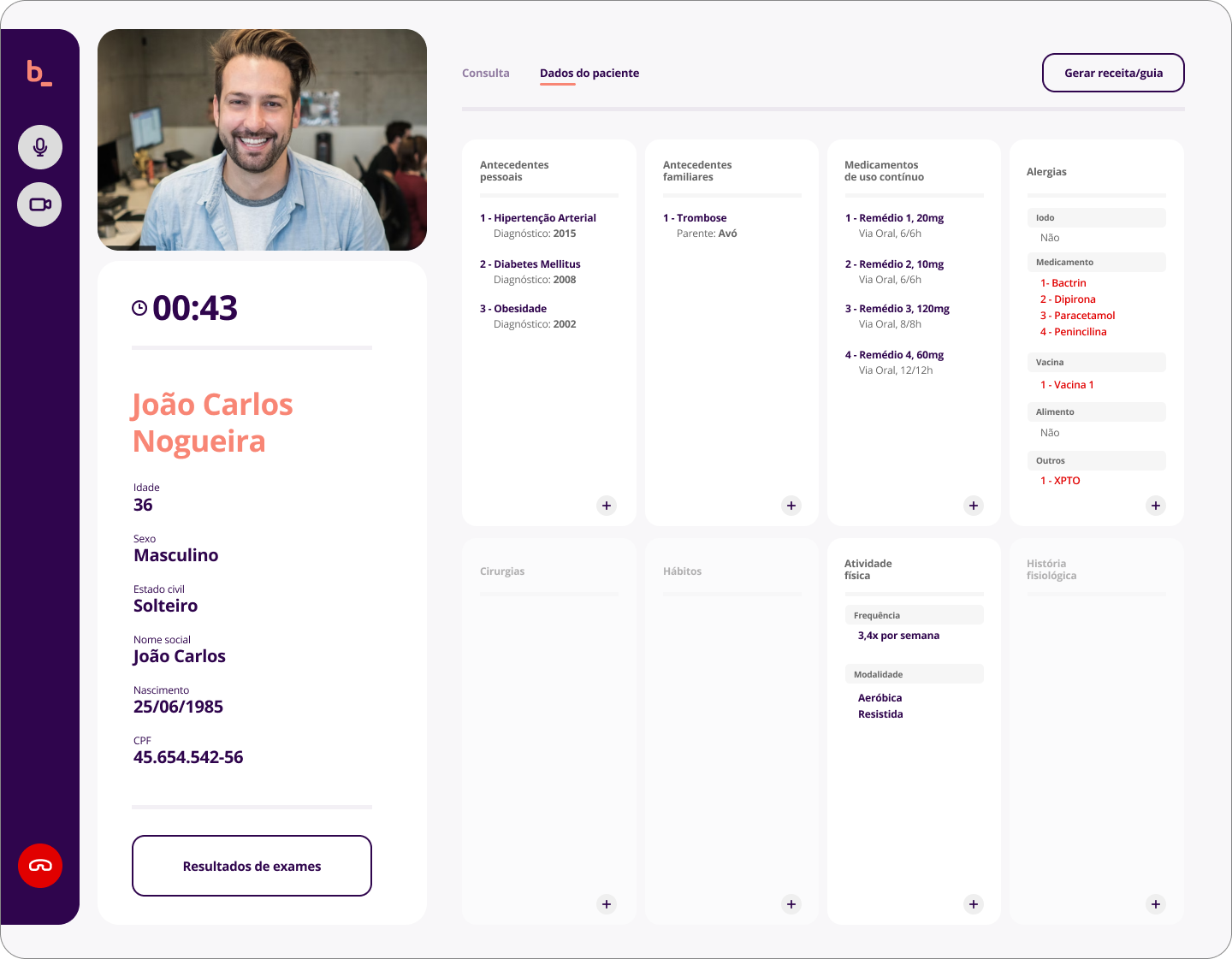
Task: Add item to Medicamentos de uso contínuo
Action: click(974, 506)
